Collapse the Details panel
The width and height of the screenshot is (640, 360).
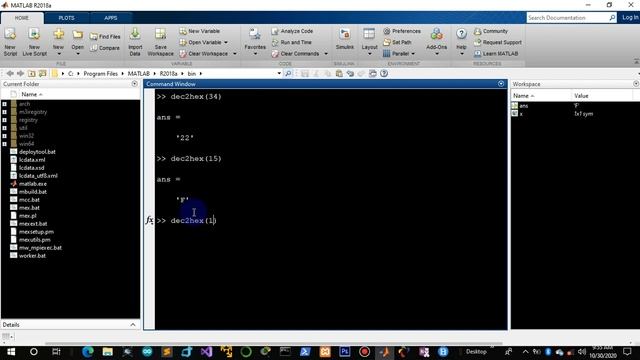pos(133,325)
